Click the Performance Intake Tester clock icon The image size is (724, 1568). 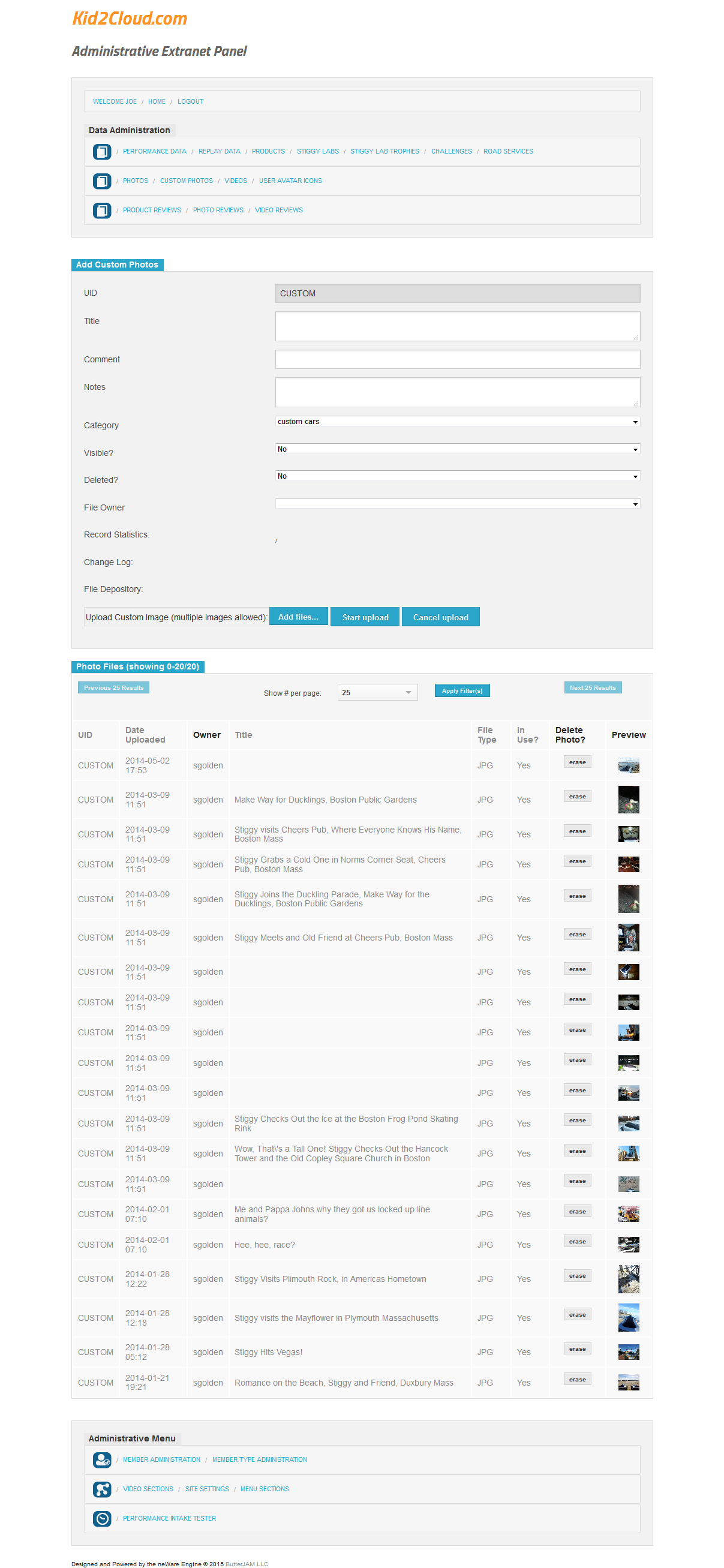[x=102, y=1518]
